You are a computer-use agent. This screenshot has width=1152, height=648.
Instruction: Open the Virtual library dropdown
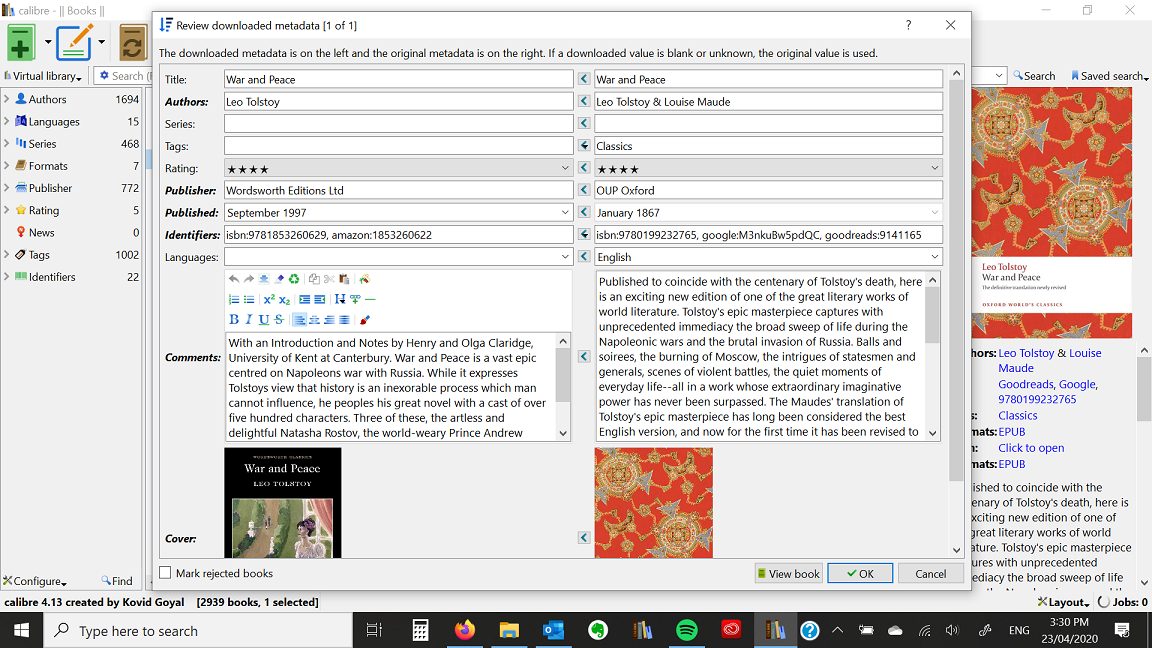[x=43, y=76]
